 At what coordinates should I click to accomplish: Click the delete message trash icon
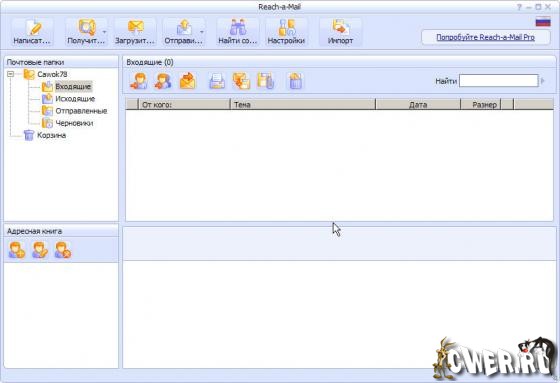295,81
